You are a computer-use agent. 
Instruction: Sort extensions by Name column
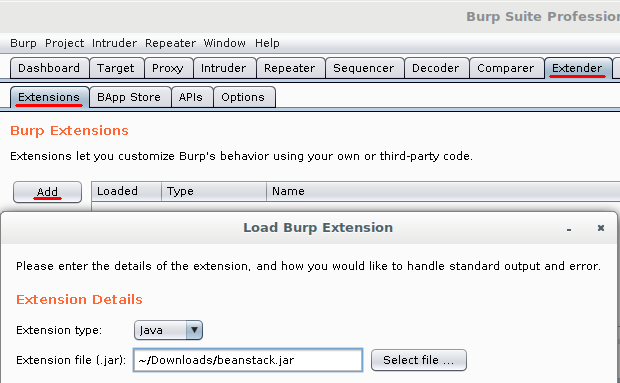(x=443, y=191)
